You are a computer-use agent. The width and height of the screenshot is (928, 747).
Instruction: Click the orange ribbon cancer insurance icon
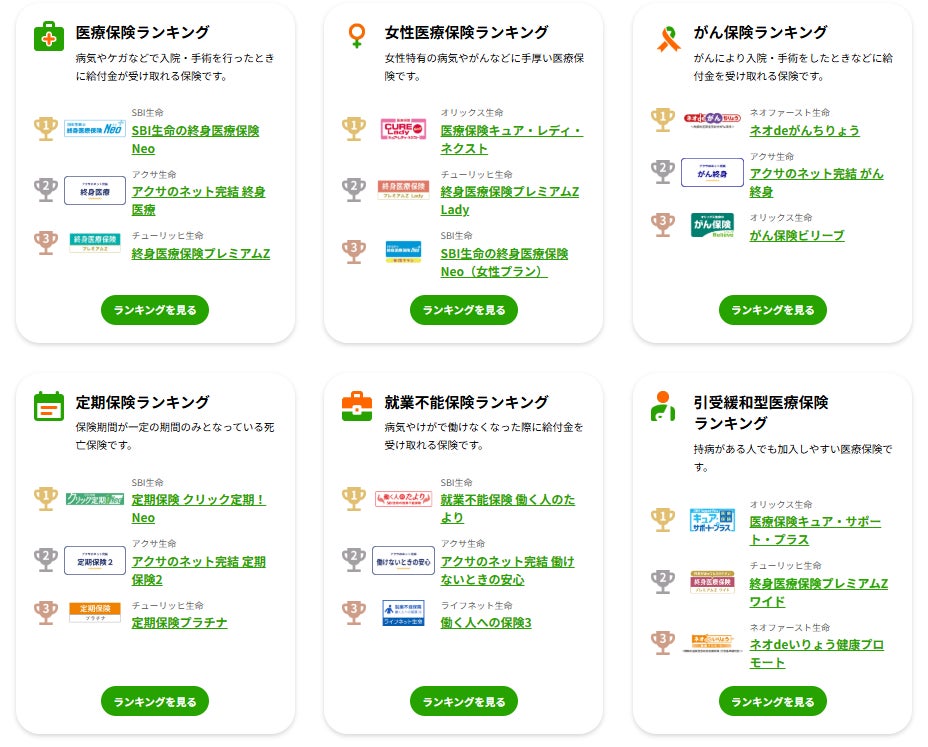point(666,38)
